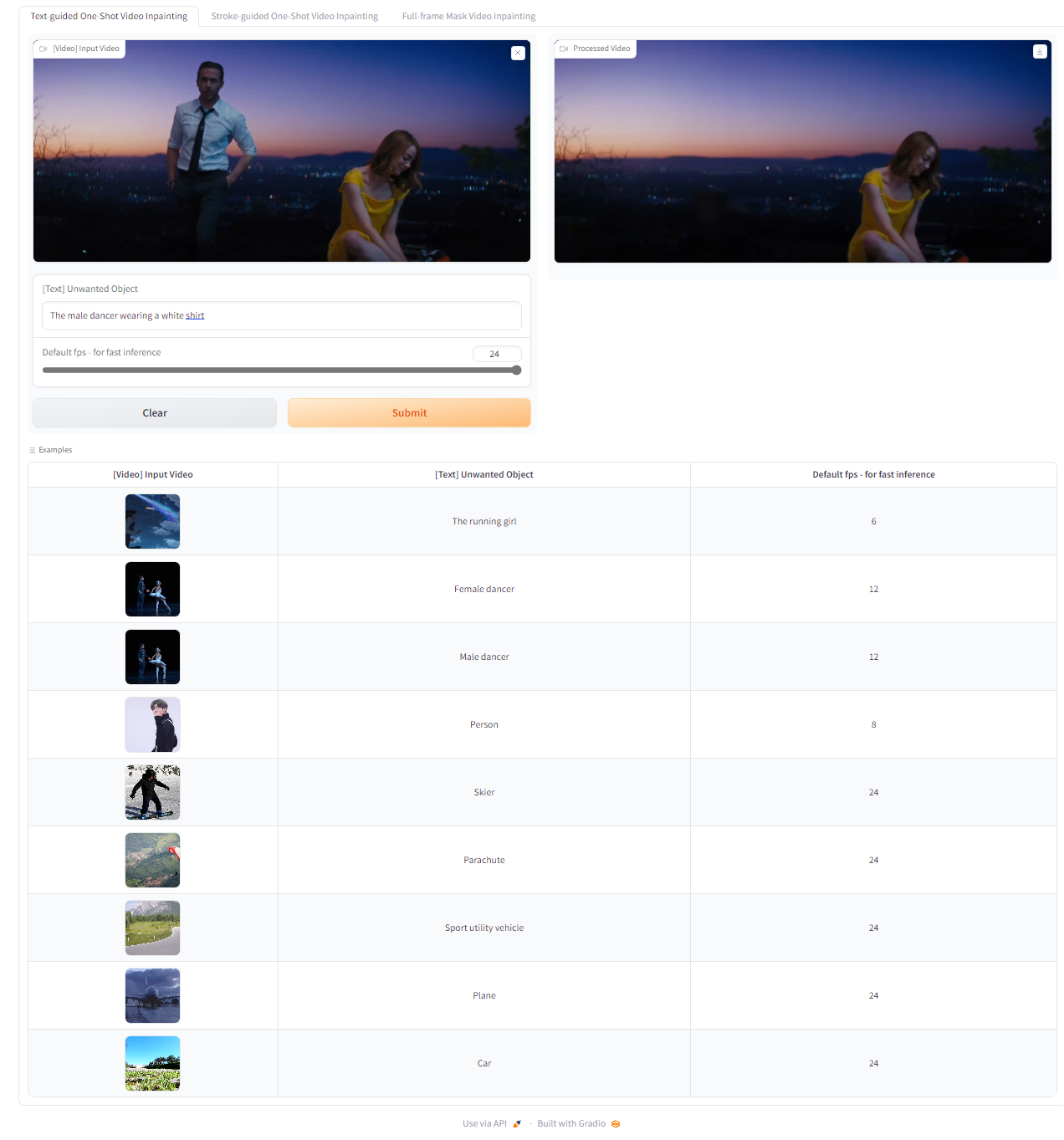Open the Use via API link
This screenshot has width=1064, height=1140.
[x=492, y=1124]
